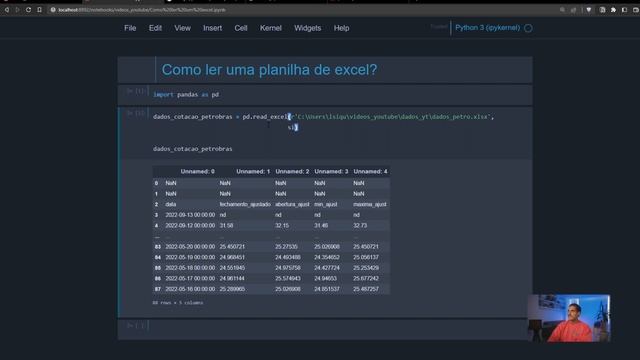Click the kernel idle circle indicator
640x360 pixels.
pos(528,28)
